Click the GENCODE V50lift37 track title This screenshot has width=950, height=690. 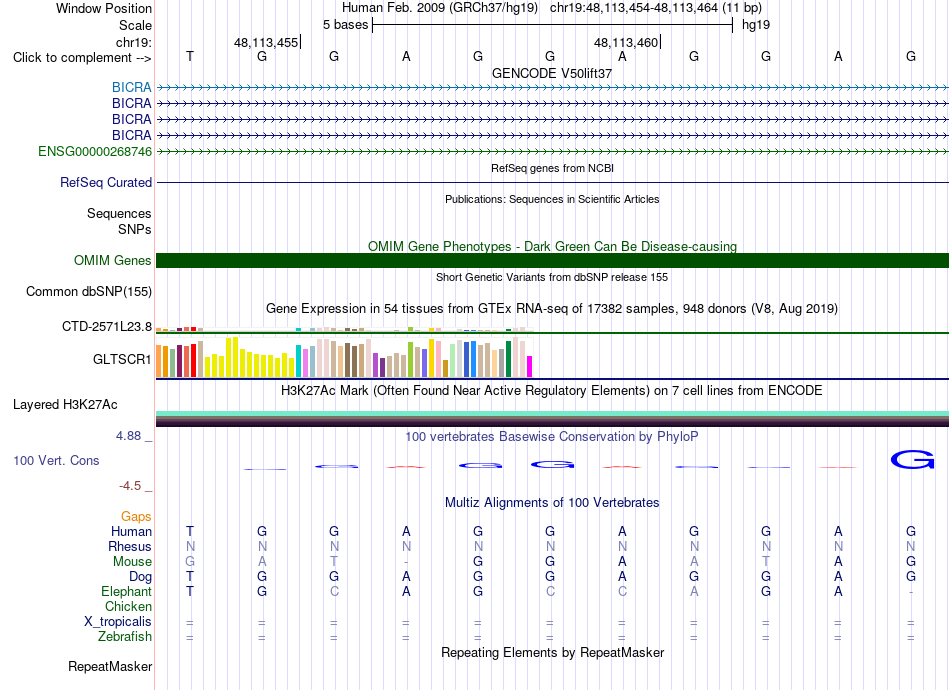click(x=552, y=73)
